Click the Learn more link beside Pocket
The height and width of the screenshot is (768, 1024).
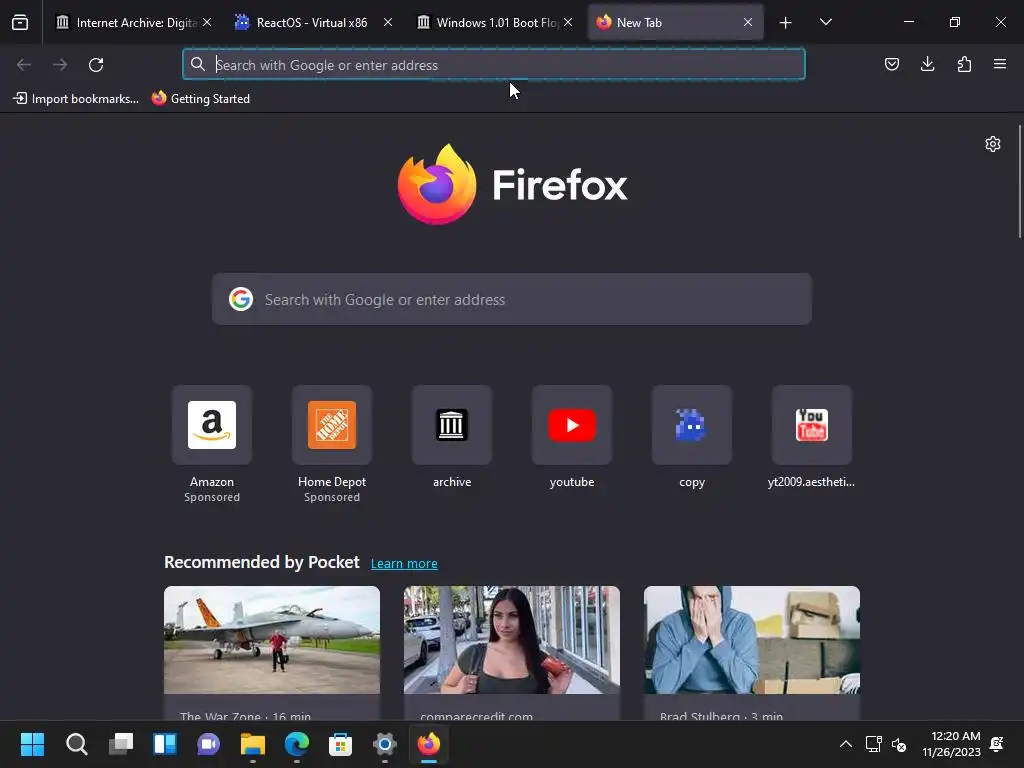(x=404, y=564)
